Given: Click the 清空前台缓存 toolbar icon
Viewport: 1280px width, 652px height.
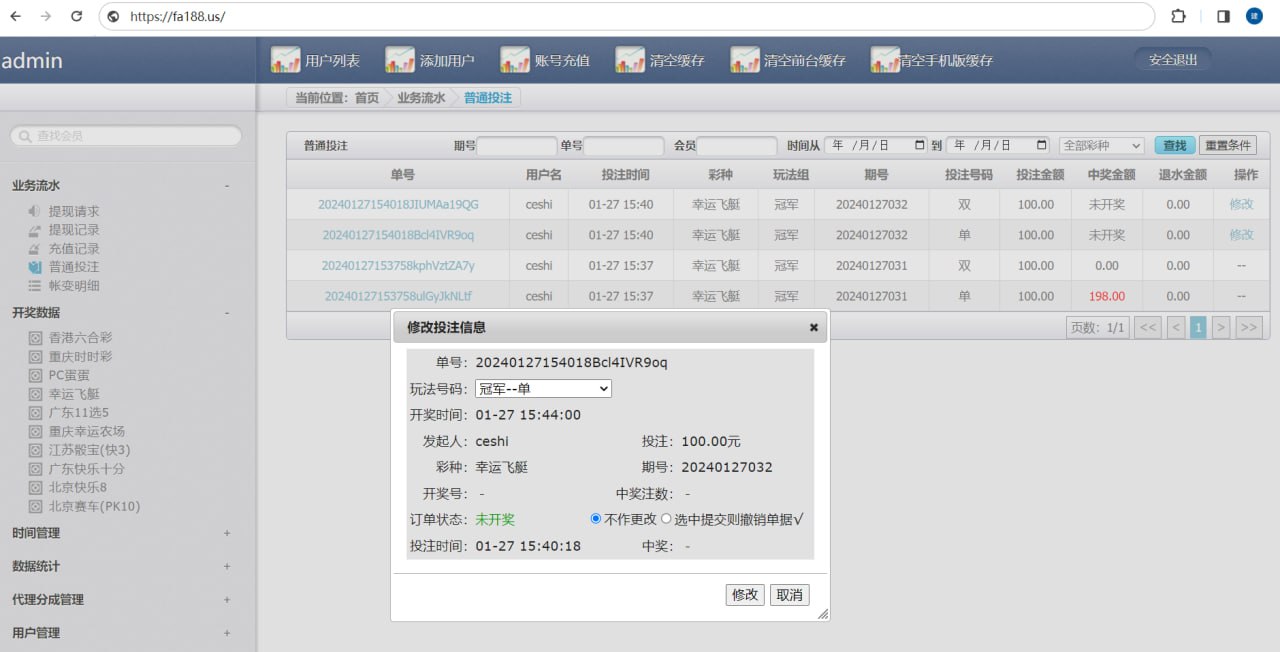Looking at the screenshot, I should tap(745, 60).
